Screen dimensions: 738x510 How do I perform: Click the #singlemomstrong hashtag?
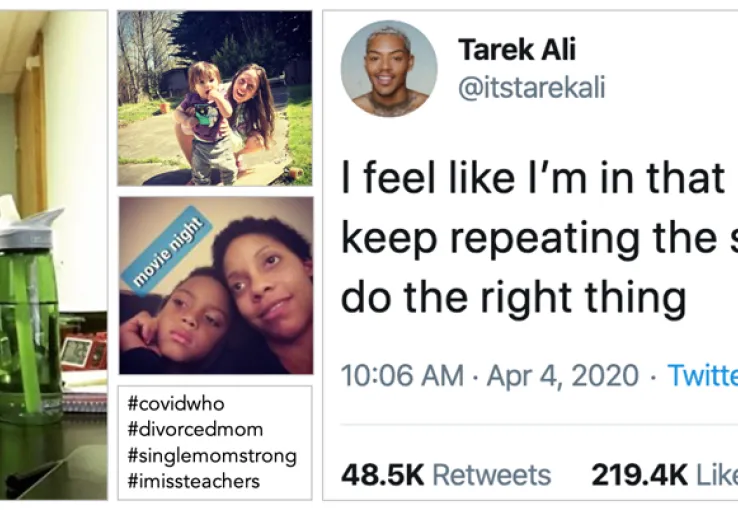click(x=212, y=456)
